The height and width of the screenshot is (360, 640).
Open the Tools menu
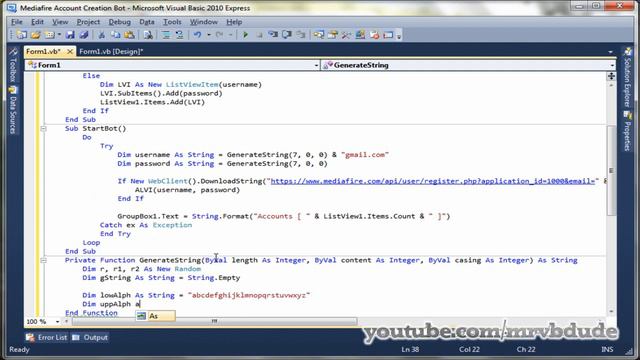click(x=172, y=22)
